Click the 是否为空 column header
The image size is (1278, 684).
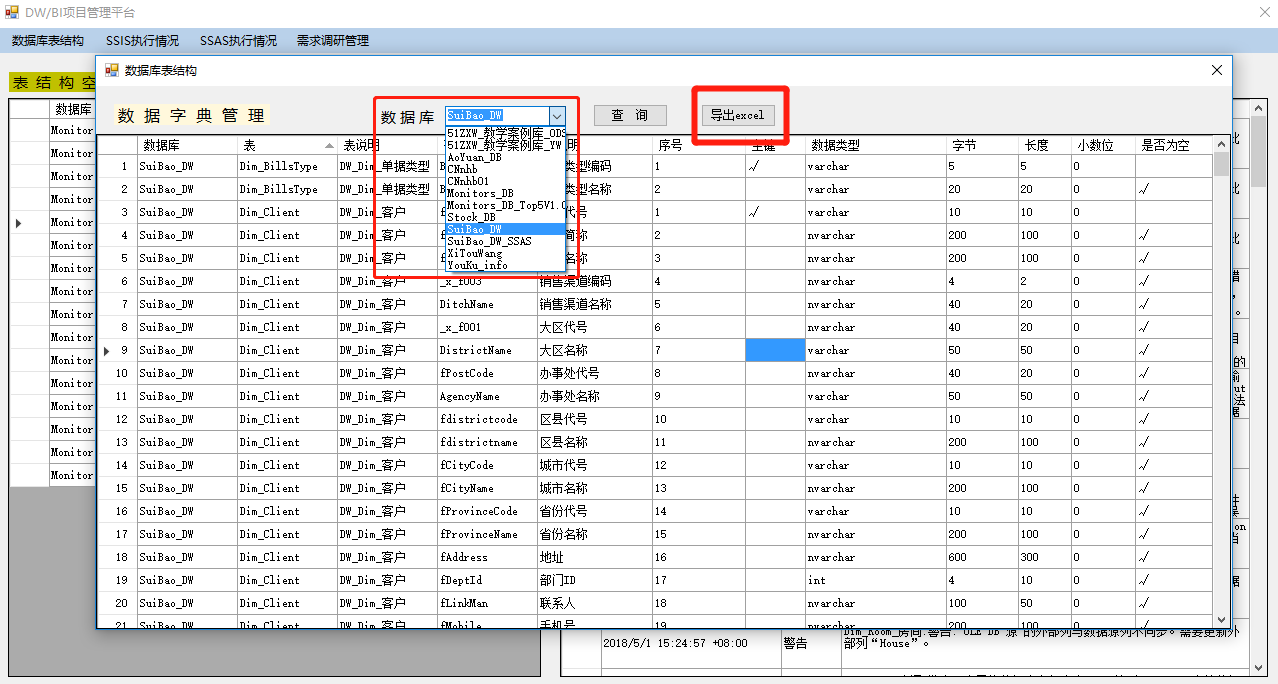1173,145
